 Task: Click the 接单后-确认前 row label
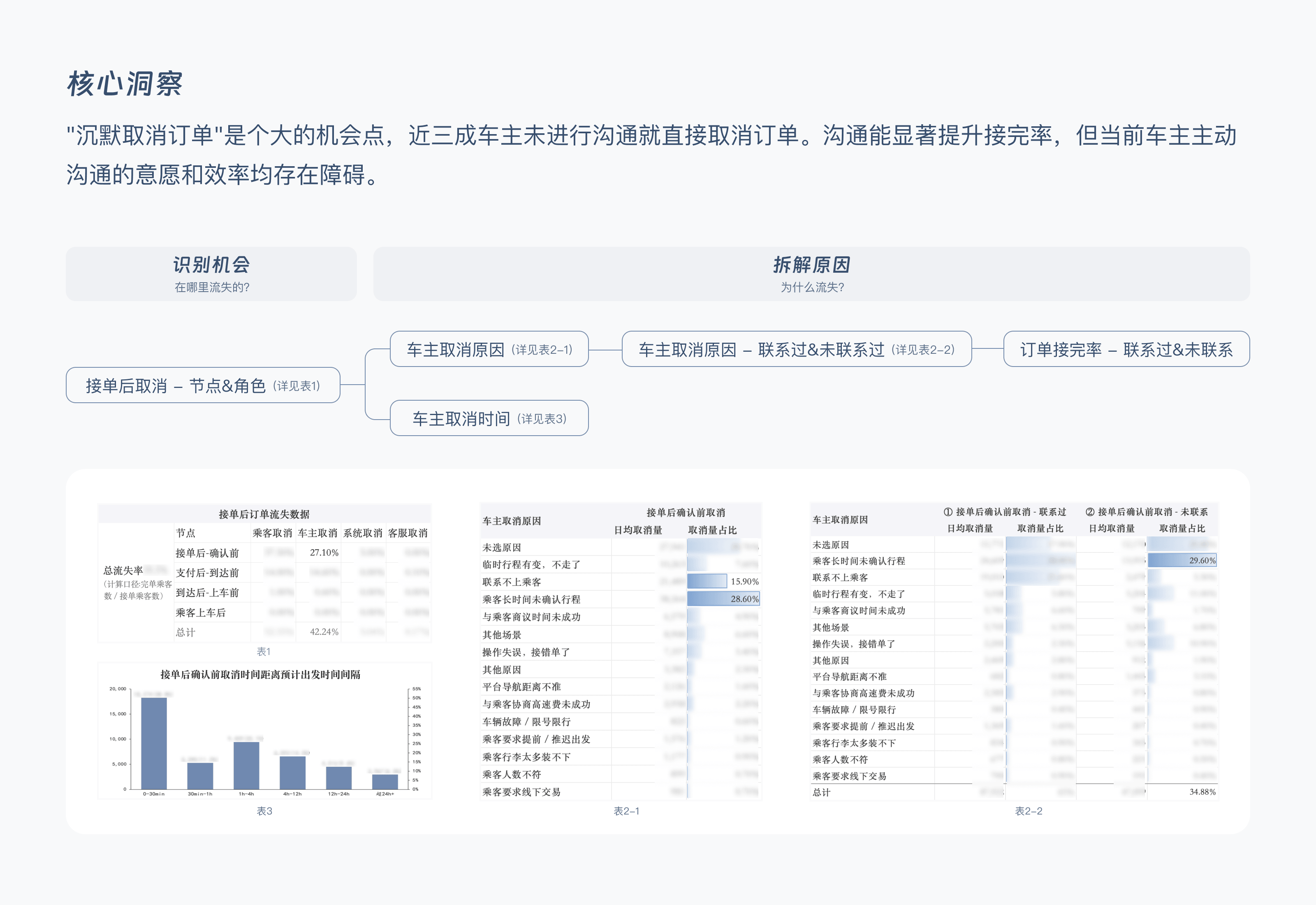(207, 553)
